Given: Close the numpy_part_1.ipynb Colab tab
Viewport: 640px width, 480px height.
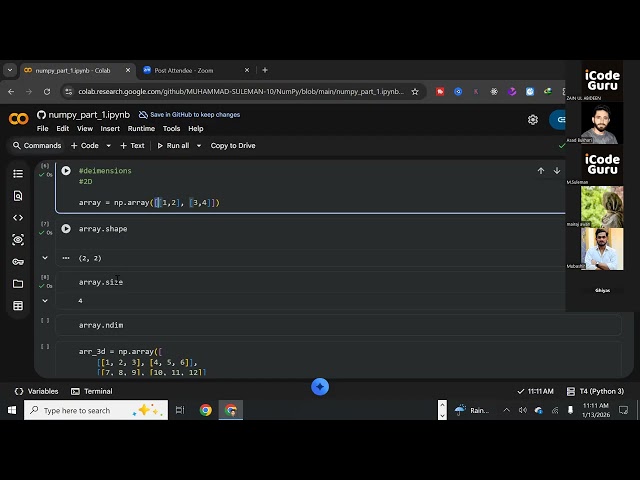Looking at the screenshot, I should tap(128, 70).
